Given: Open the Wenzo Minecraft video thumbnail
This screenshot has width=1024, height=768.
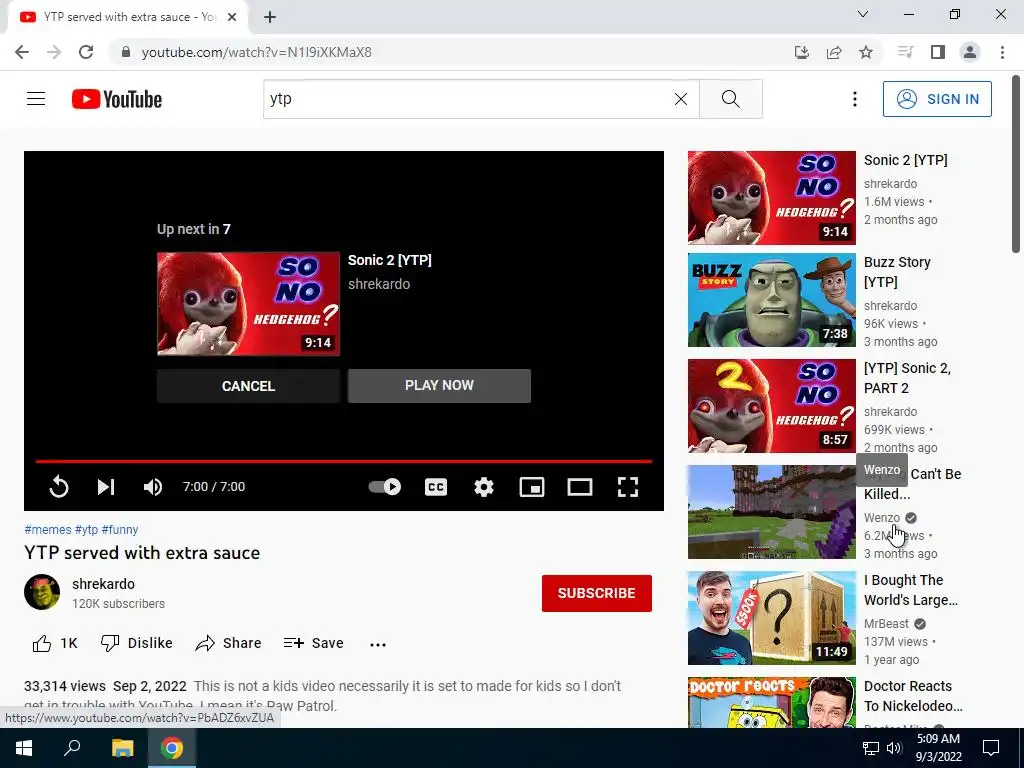Looking at the screenshot, I should pos(771,512).
